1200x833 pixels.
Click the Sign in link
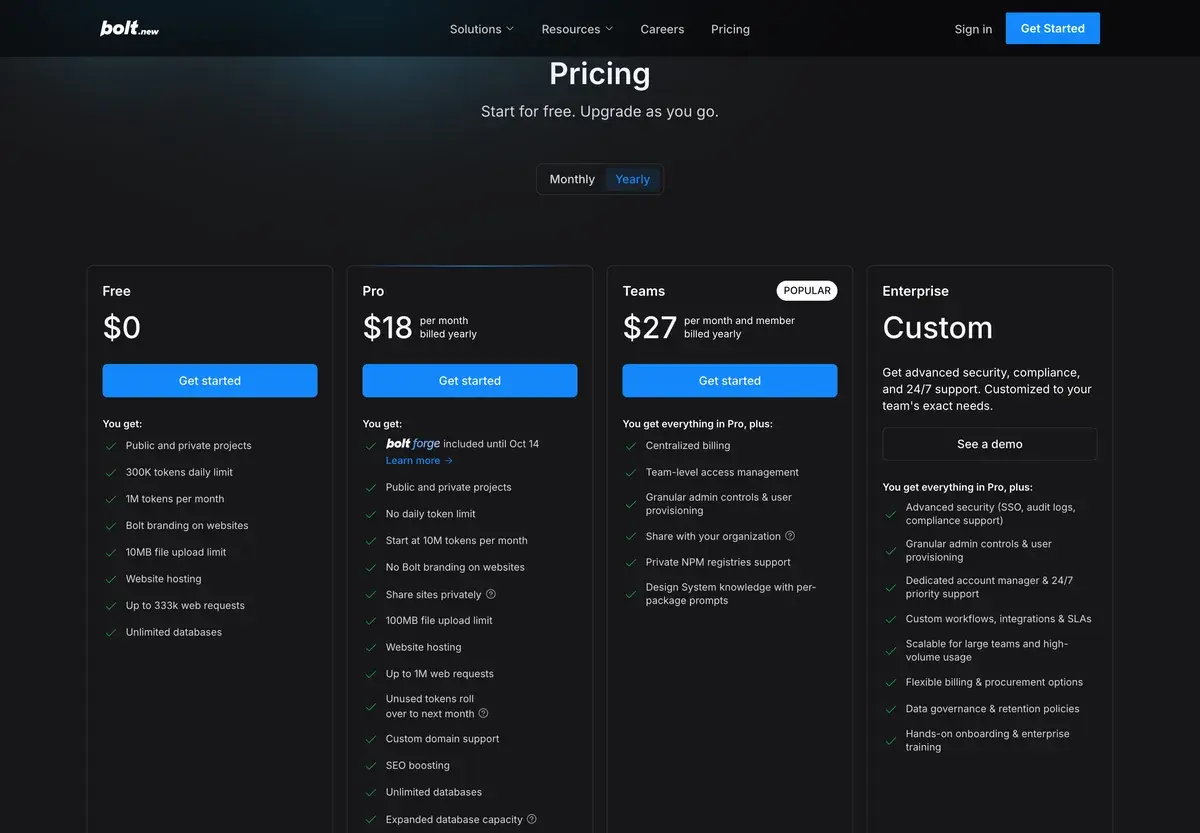pyautogui.click(x=973, y=29)
